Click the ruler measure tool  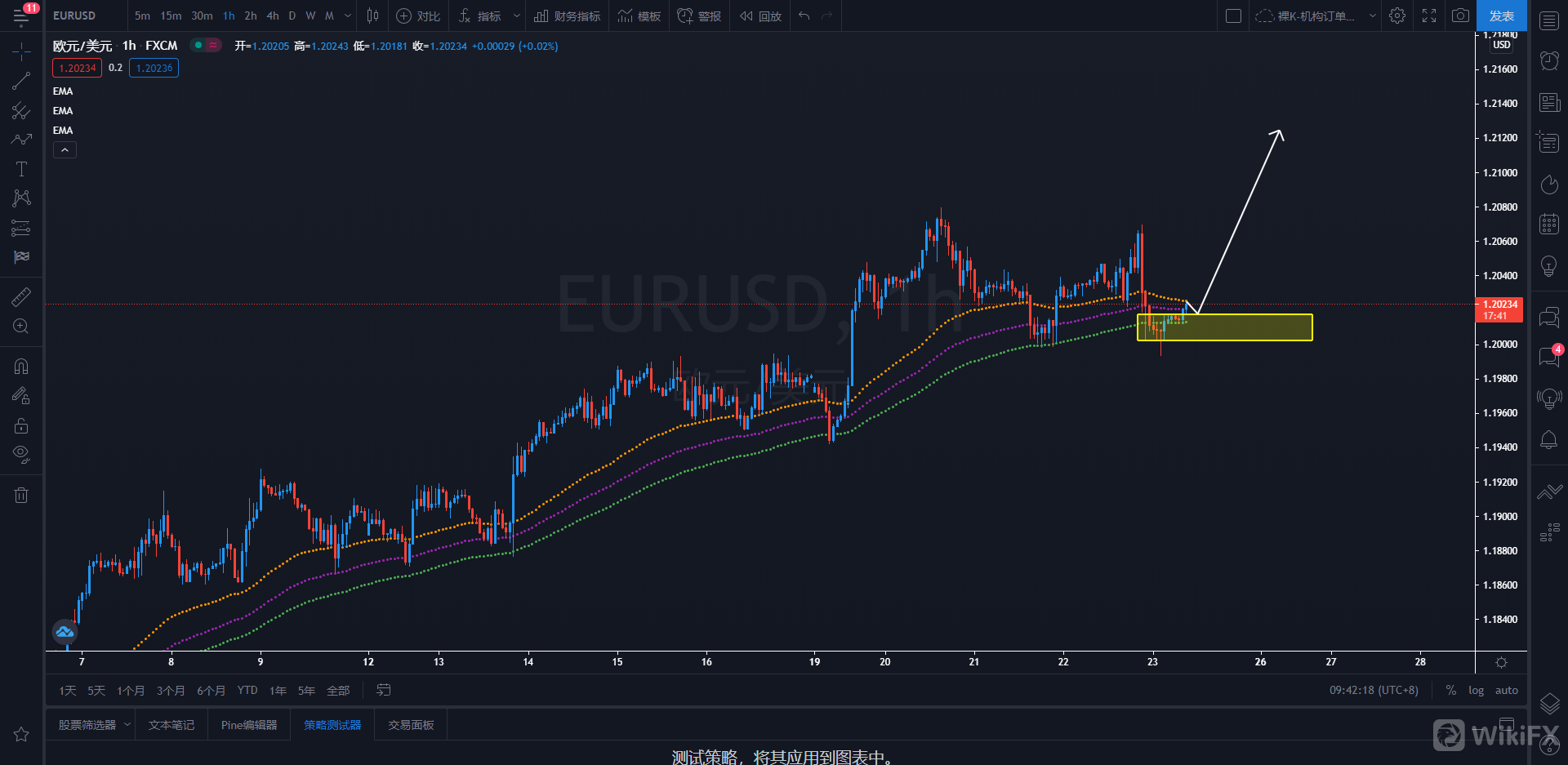point(21,297)
